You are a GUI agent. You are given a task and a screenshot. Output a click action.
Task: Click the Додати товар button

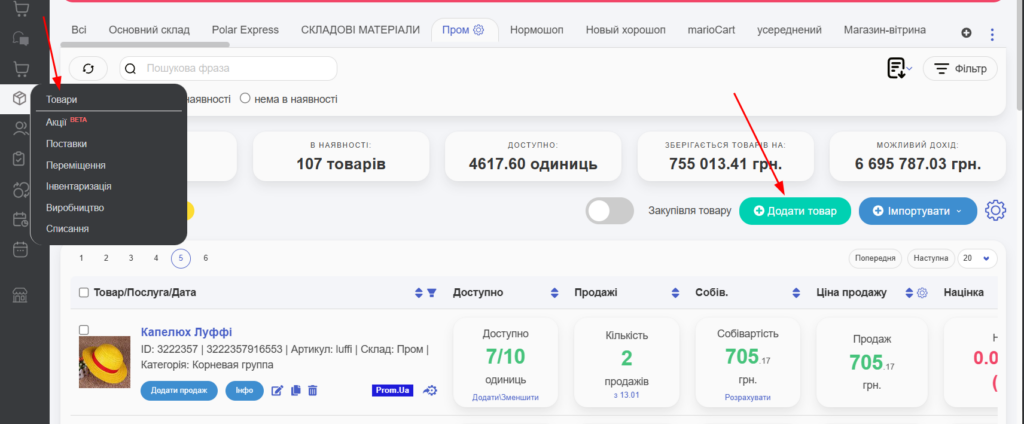tap(794, 211)
